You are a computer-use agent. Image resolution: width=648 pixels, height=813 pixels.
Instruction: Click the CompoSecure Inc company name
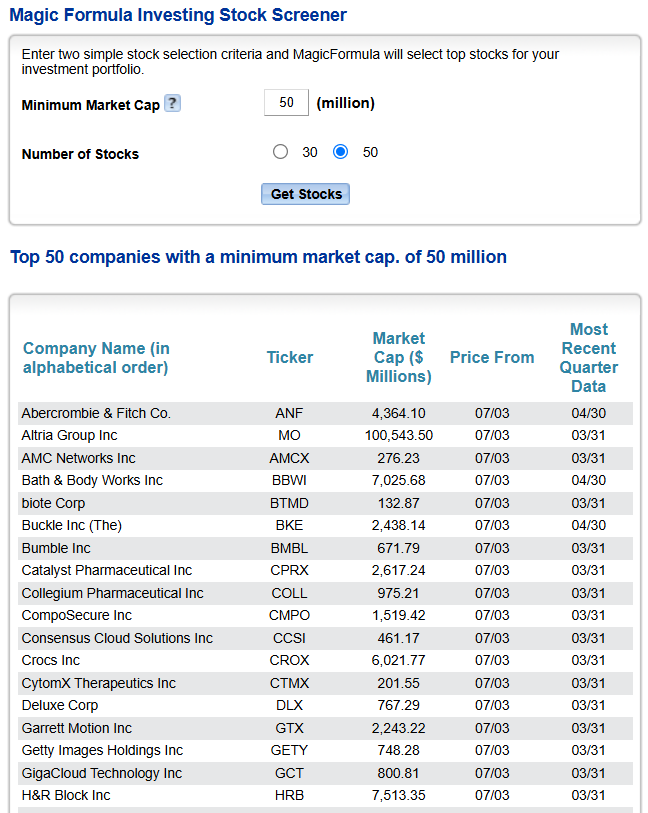(x=77, y=615)
